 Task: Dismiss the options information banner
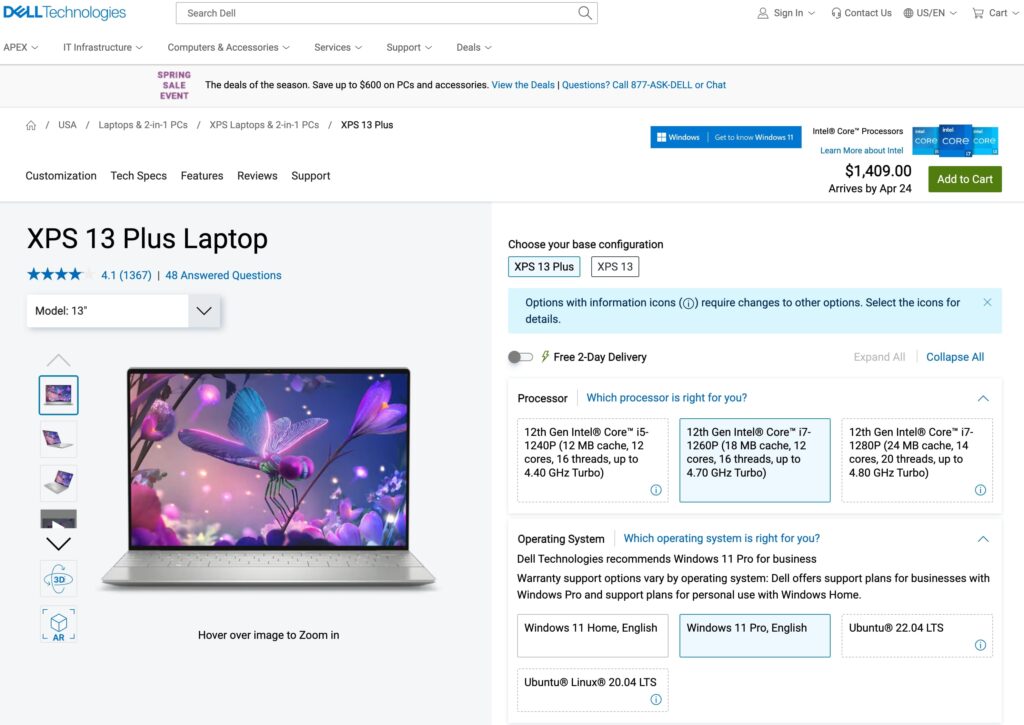click(987, 302)
